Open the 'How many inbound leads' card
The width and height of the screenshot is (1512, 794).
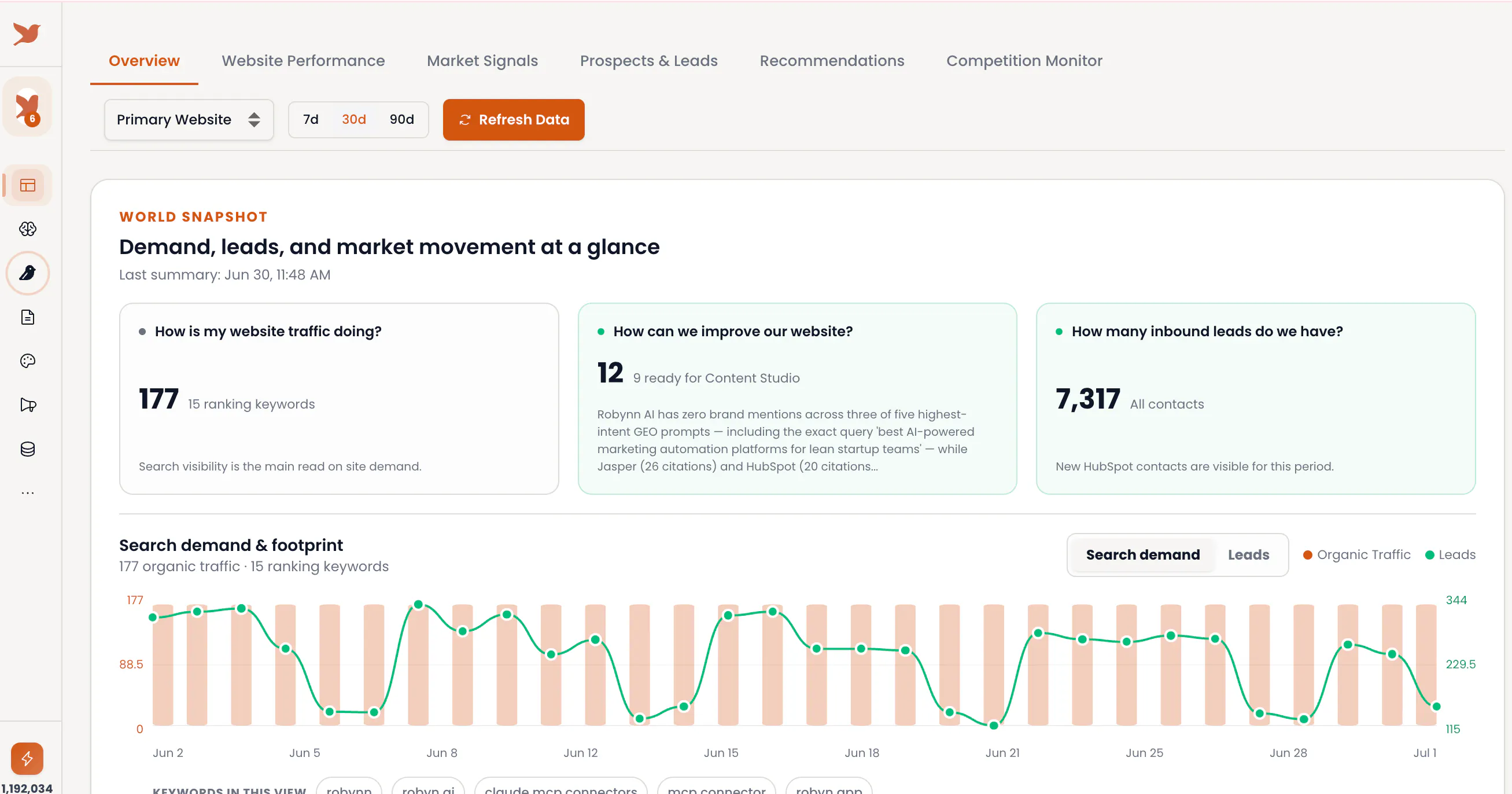pyautogui.click(x=1256, y=399)
